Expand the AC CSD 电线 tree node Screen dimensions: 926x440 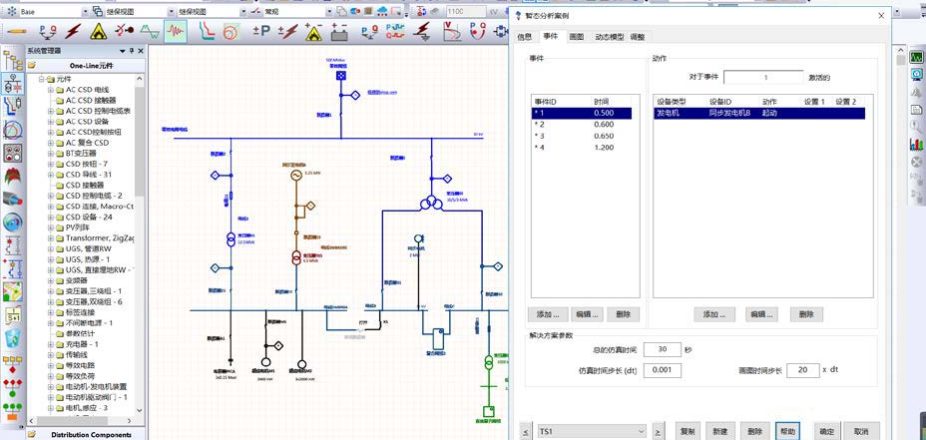tap(51, 90)
